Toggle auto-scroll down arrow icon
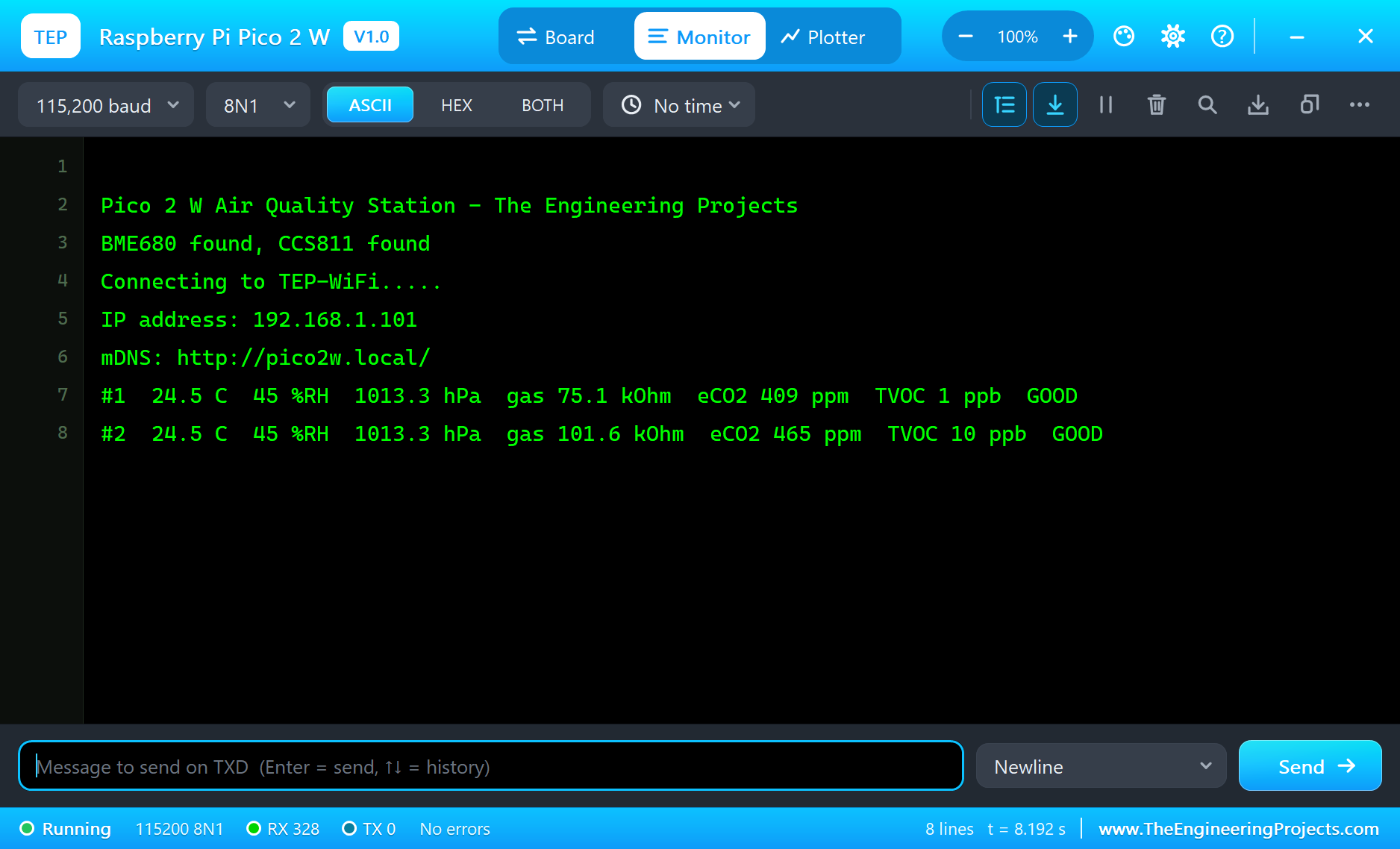Screen dimensions: 1400x849 tap(1055, 104)
